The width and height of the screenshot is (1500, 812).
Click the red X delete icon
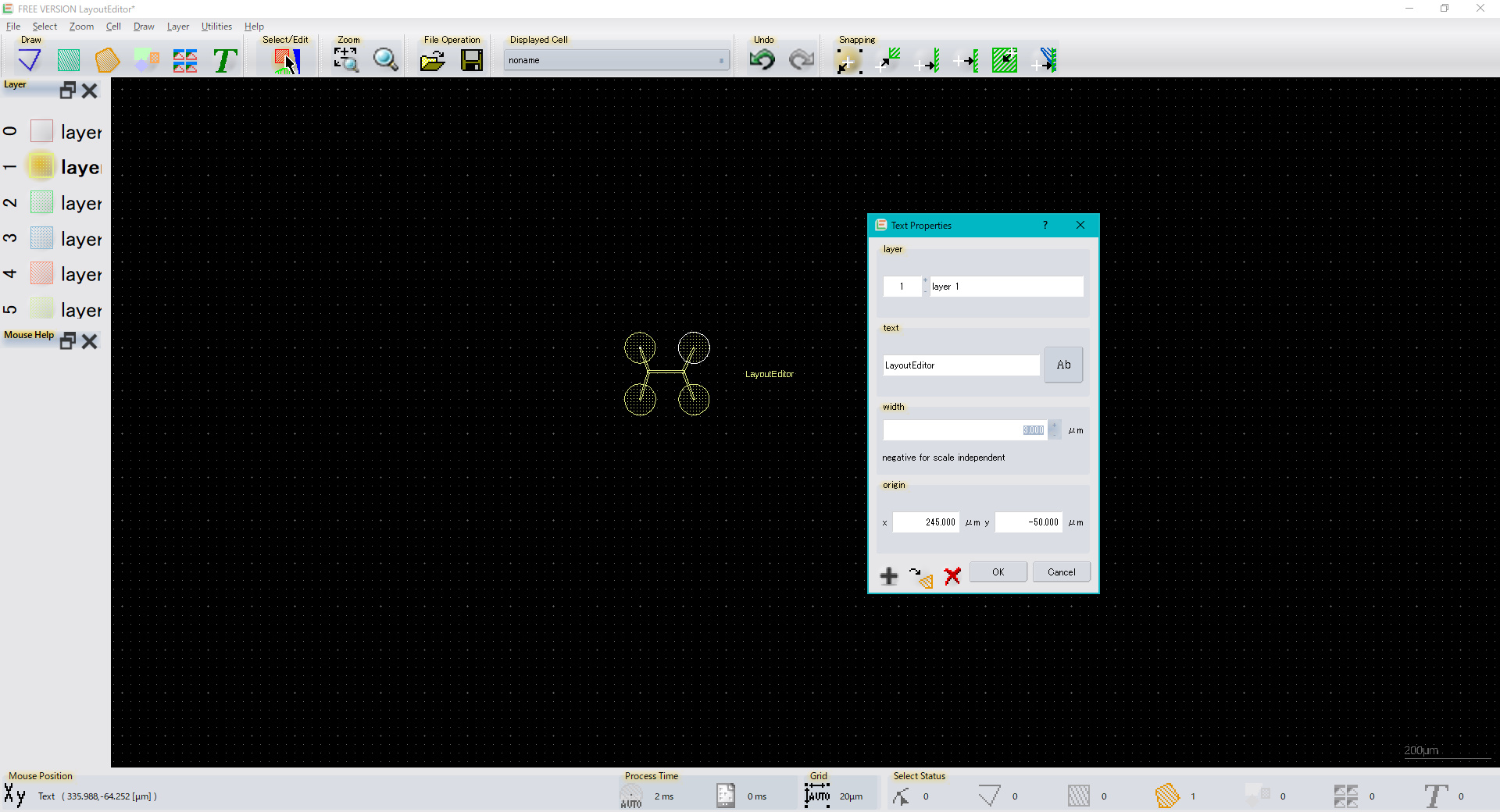pos(952,576)
